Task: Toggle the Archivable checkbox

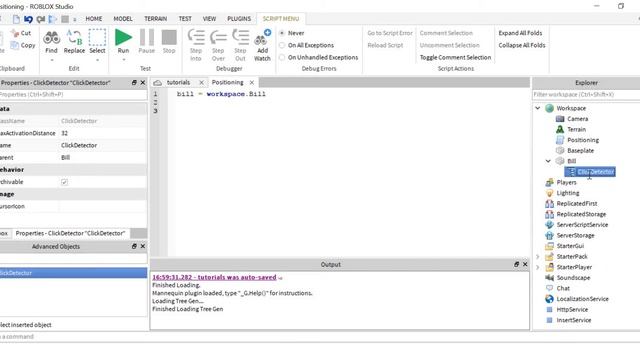Action: pyautogui.click(x=64, y=182)
